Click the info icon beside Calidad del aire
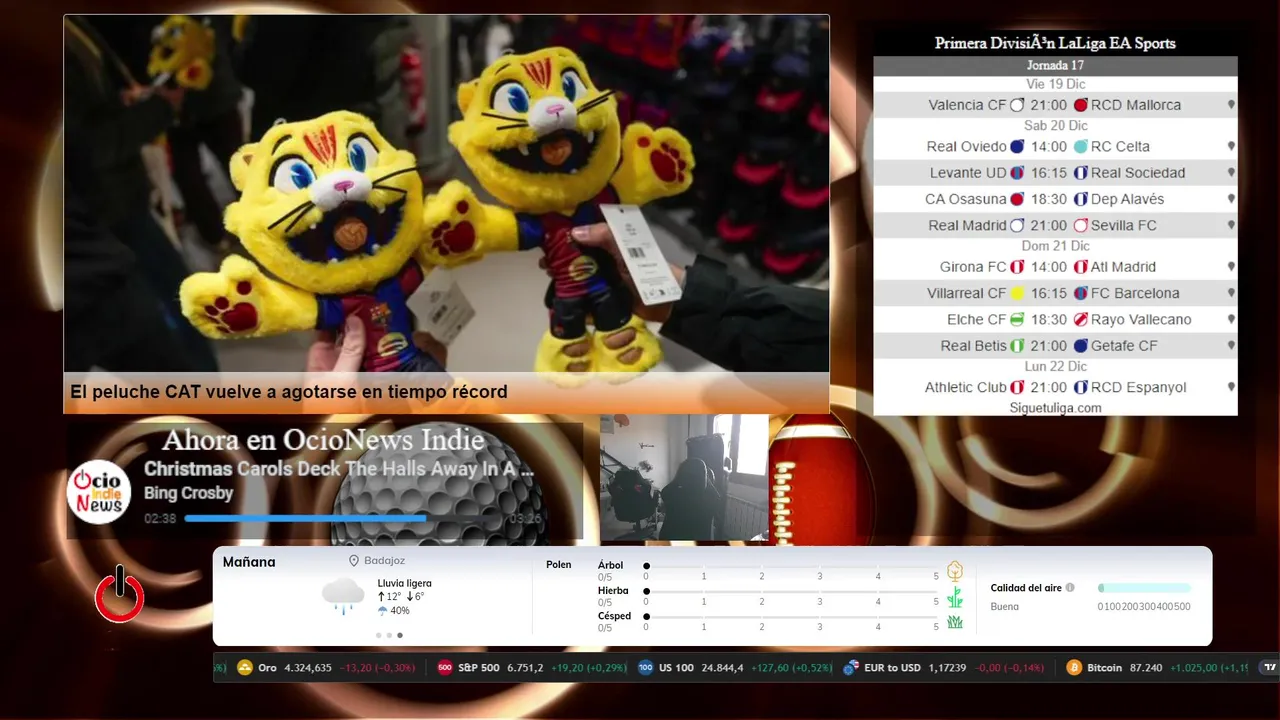 [x=1070, y=588]
